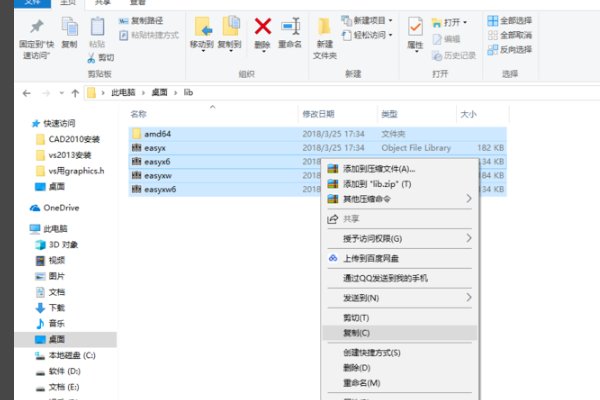The image size is (600, 400).
Task: Expand 授予访问权限(G) submenu
Action: 399,238
